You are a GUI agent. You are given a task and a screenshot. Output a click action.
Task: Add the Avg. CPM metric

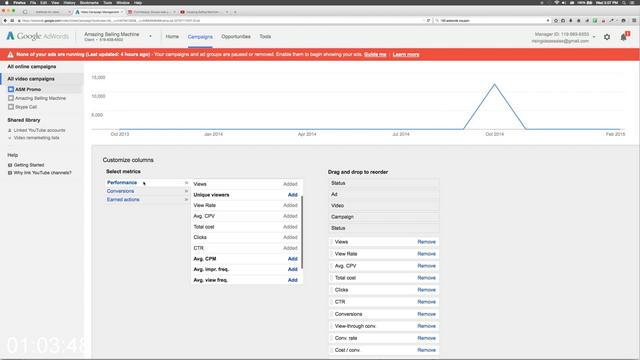click(292, 259)
